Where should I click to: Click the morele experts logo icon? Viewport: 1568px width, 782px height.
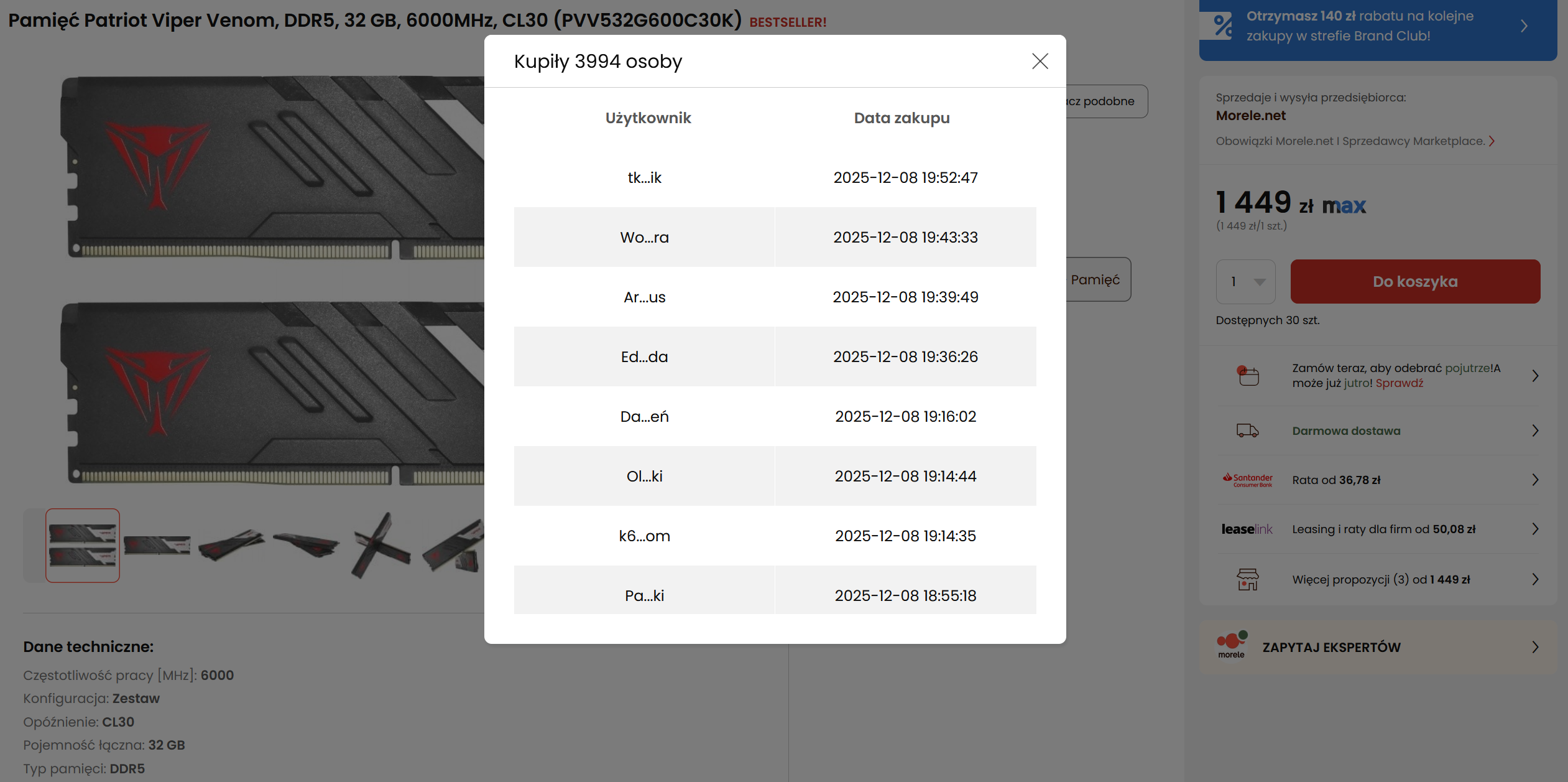pyautogui.click(x=1232, y=645)
